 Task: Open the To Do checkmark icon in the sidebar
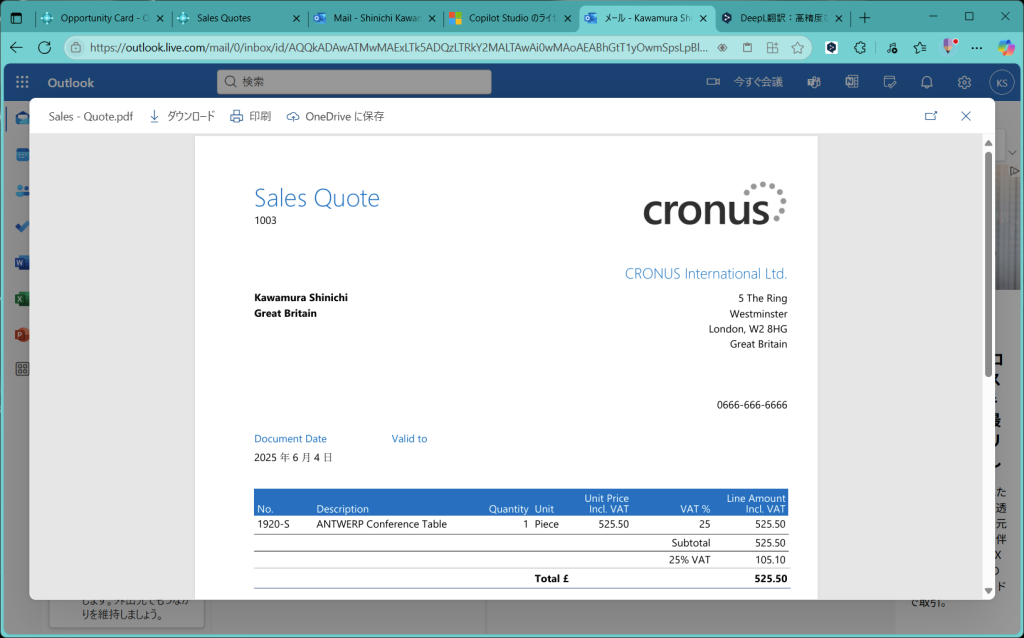tap(22, 227)
